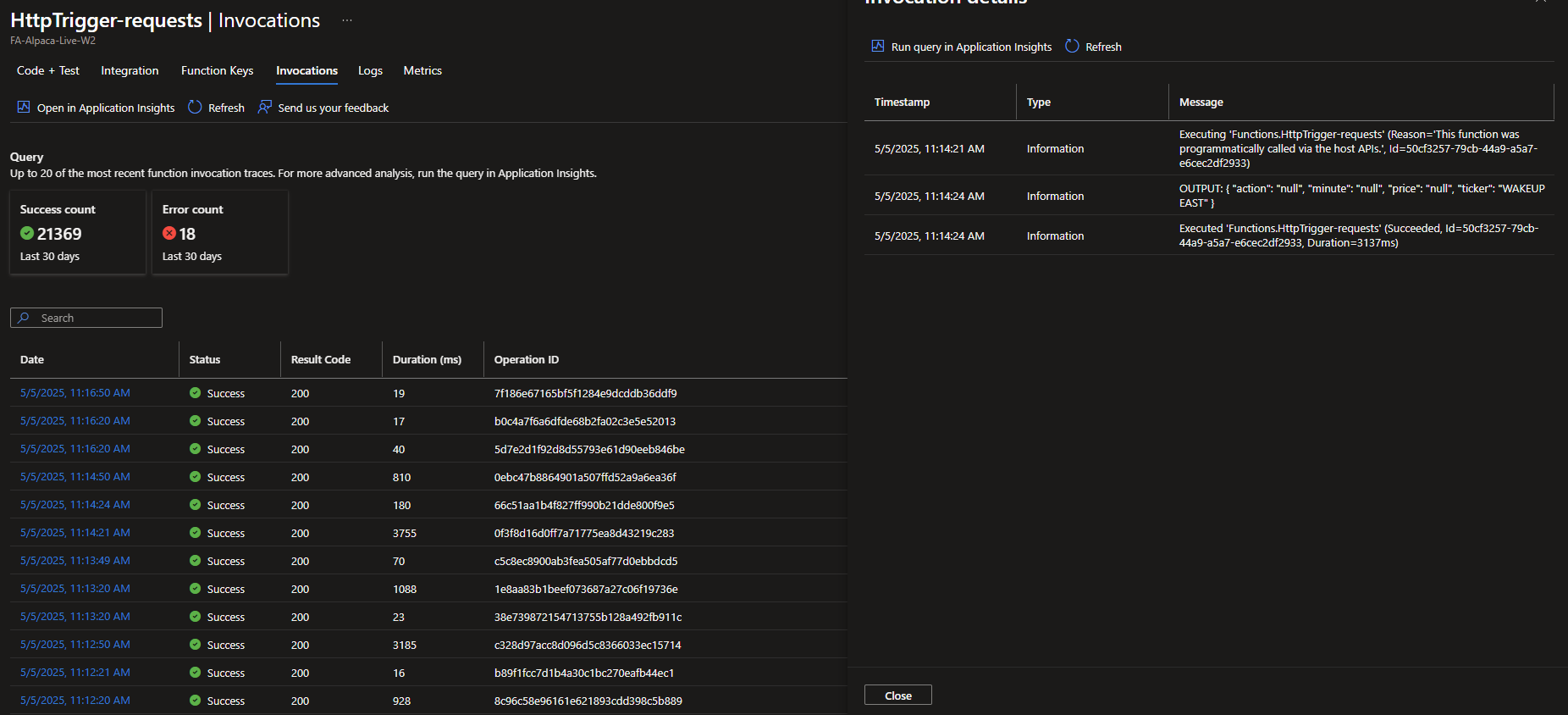Click Run query in Application Insights icon

click(878, 47)
